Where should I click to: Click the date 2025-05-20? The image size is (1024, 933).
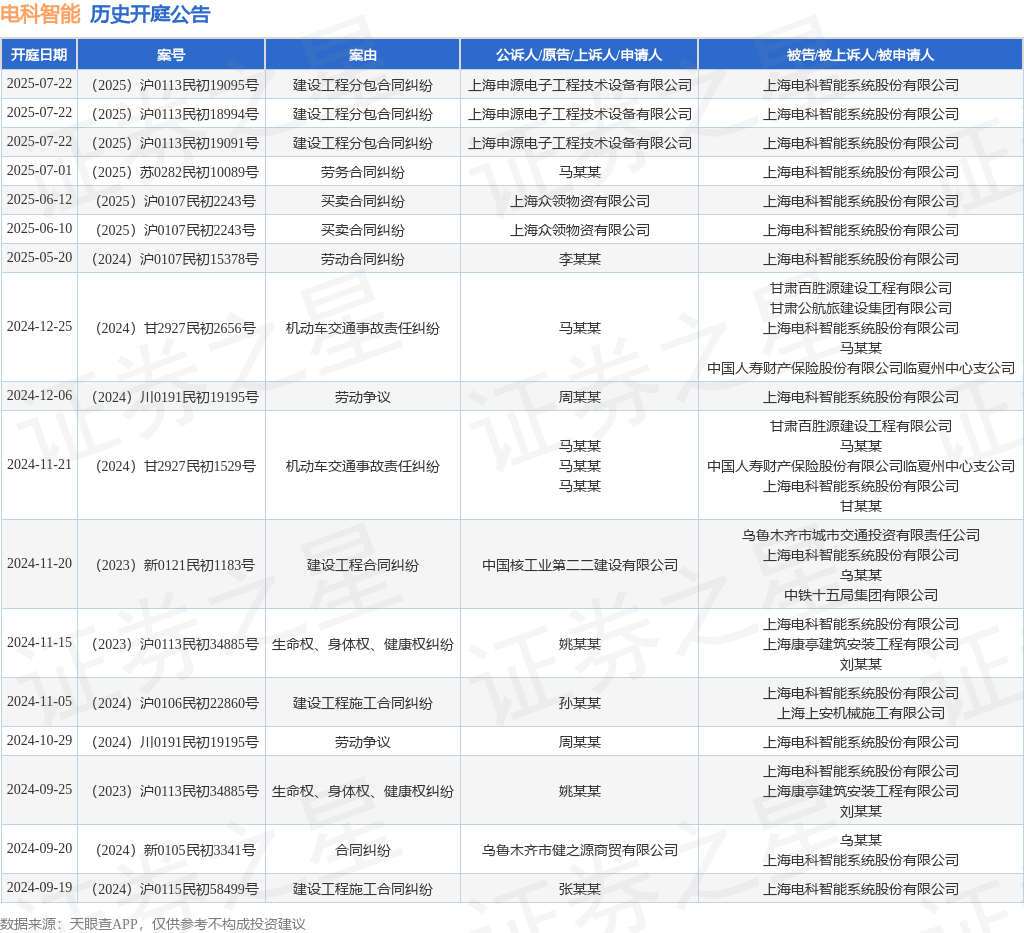(39, 257)
